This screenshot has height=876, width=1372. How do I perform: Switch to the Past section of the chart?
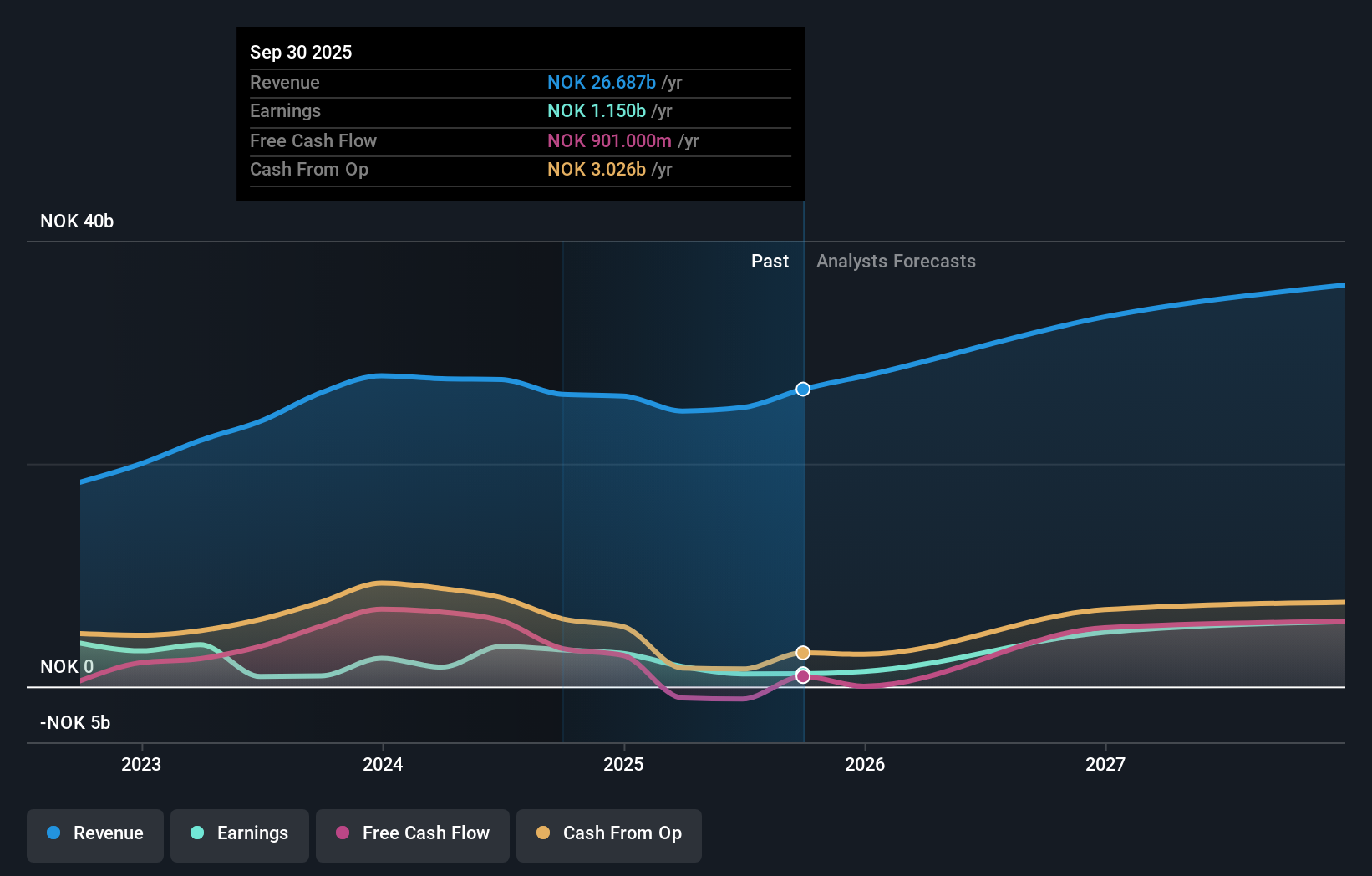pyautogui.click(x=770, y=261)
